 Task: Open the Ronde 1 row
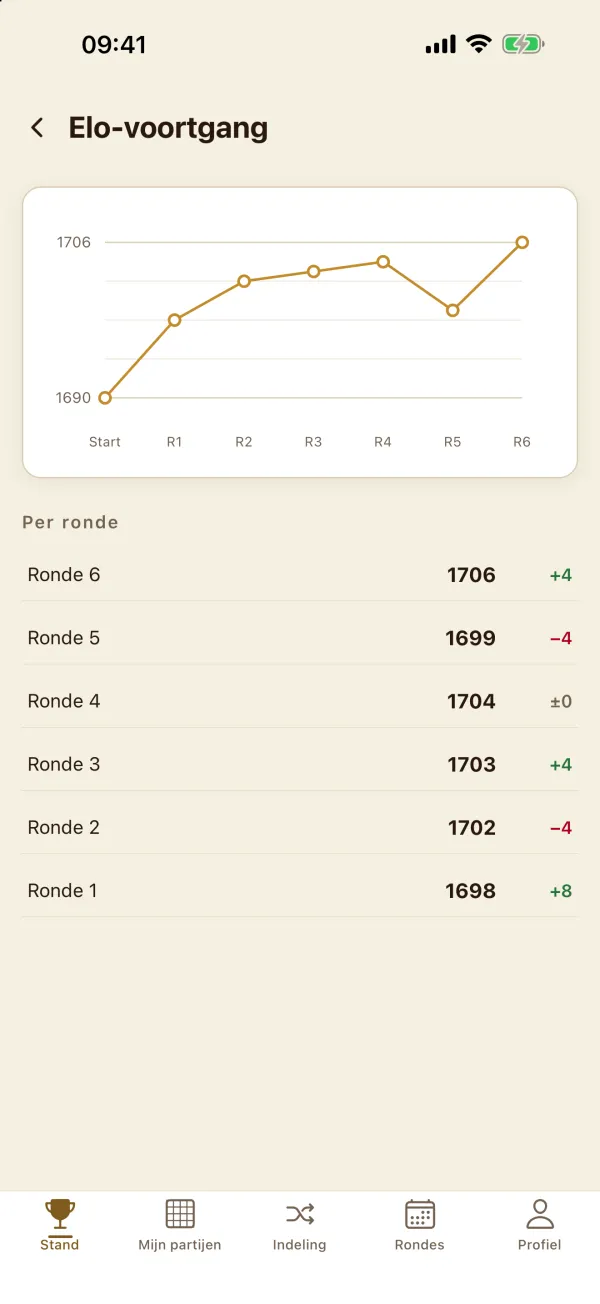coord(300,890)
